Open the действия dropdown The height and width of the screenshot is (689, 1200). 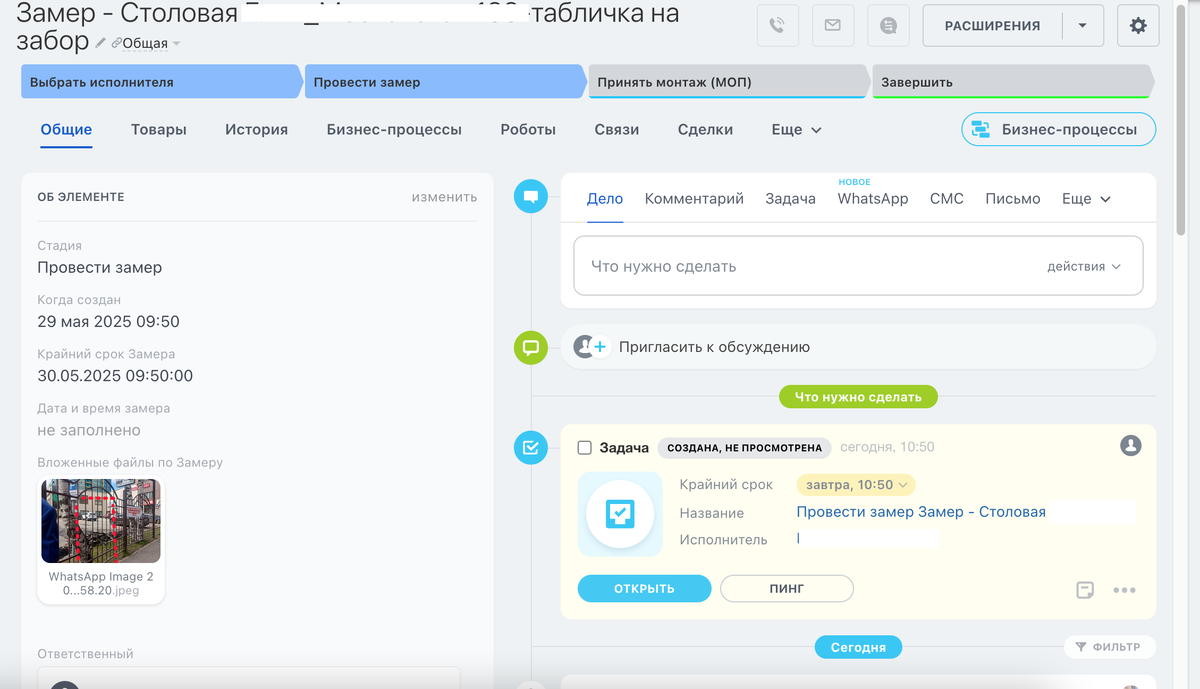tap(1084, 267)
